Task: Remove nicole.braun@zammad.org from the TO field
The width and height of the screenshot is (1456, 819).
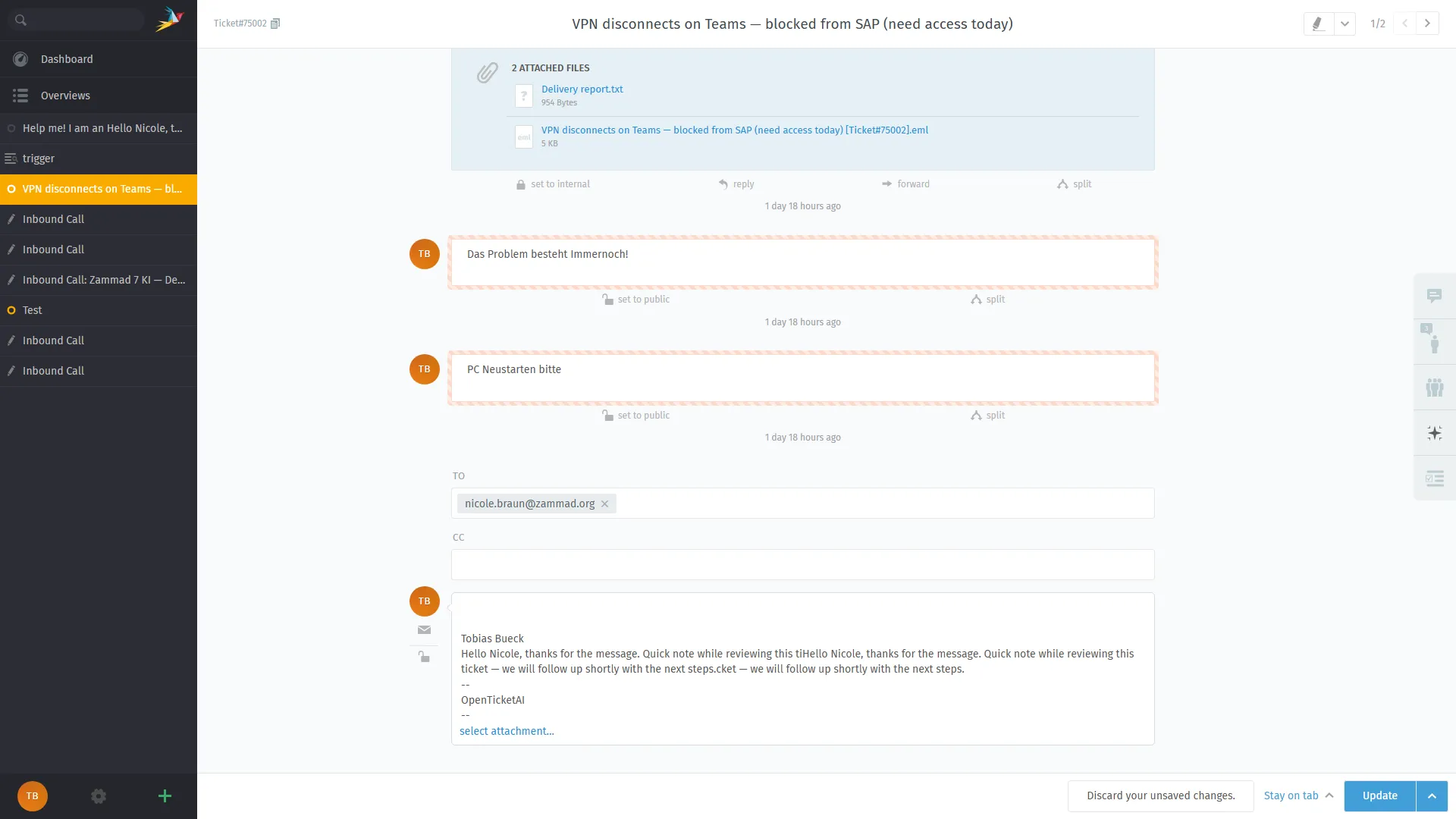Action: [x=604, y=504]
